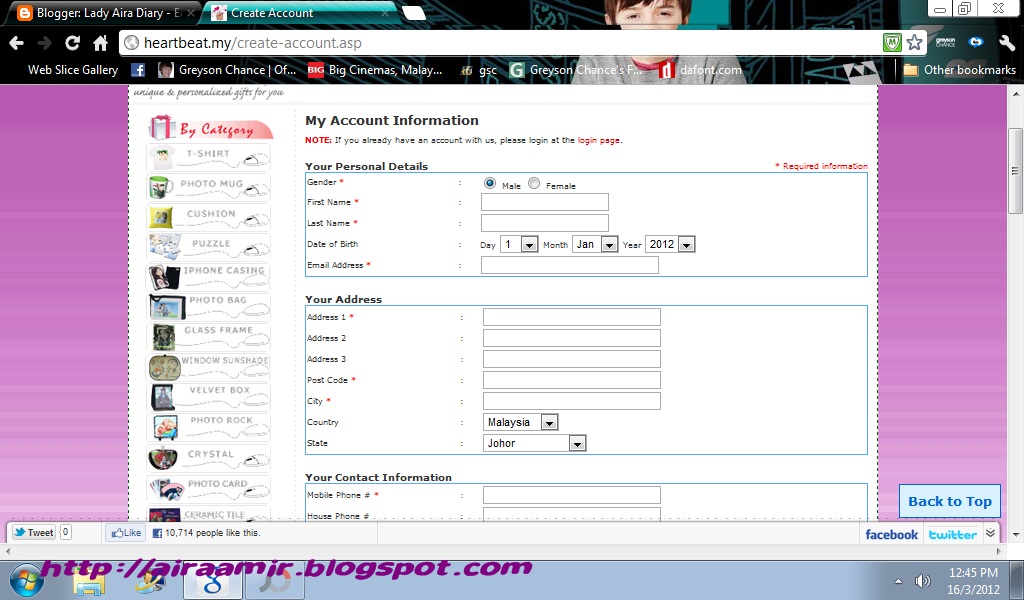Focus the Address 1 input field
The width and height of the screenshot is (1024, 600).
click(x=571, y=317)
